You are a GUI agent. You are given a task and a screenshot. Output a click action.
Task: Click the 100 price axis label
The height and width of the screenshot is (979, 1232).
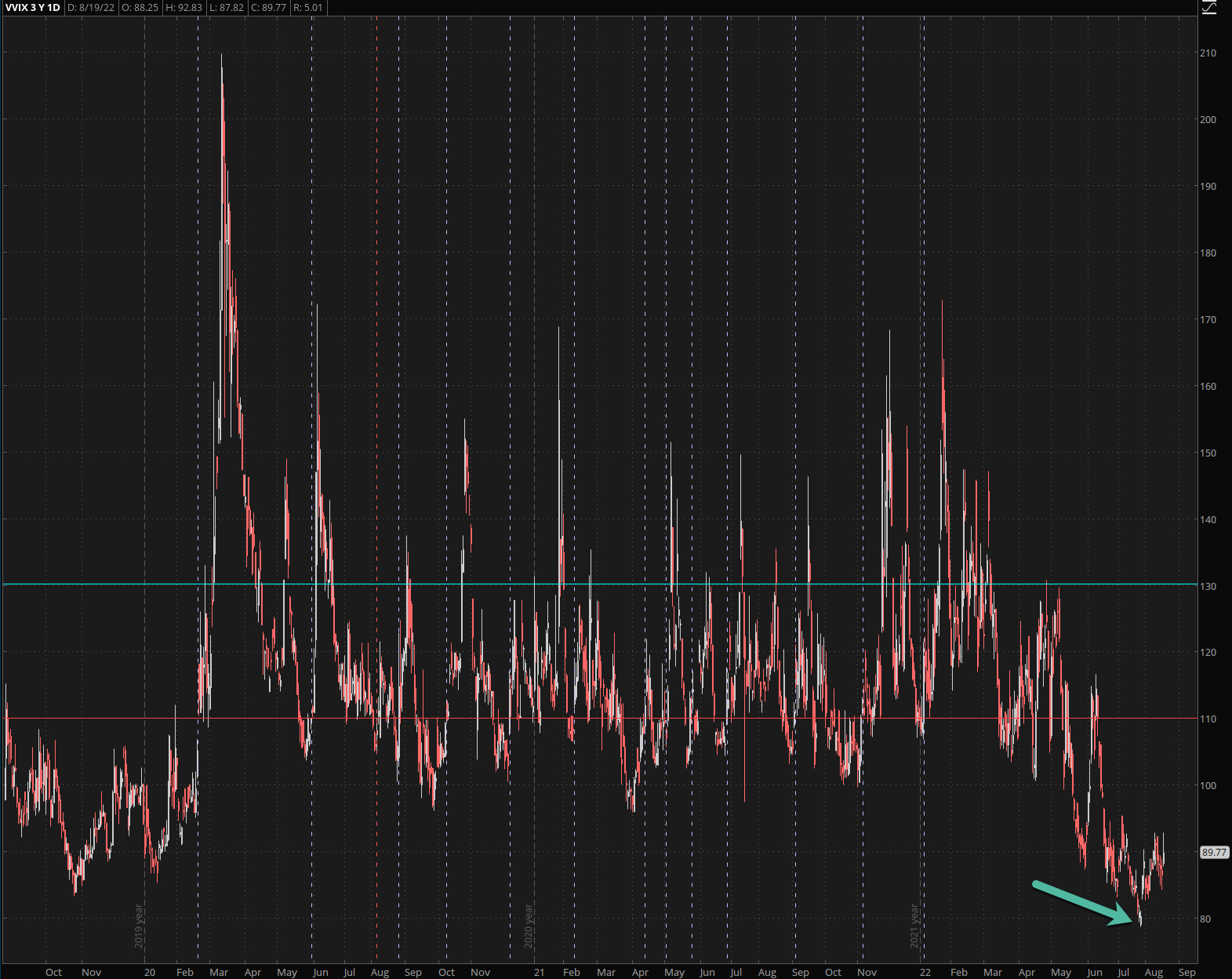(x=1208, y=785)
